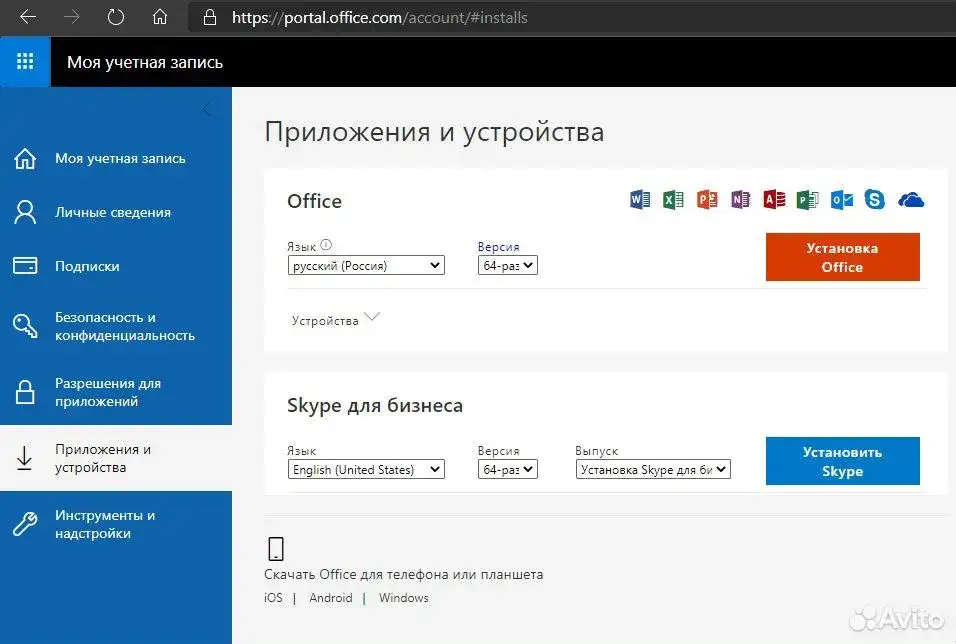Open the Office version dropdown
The image size is (956, 644).
click(507, 264)
